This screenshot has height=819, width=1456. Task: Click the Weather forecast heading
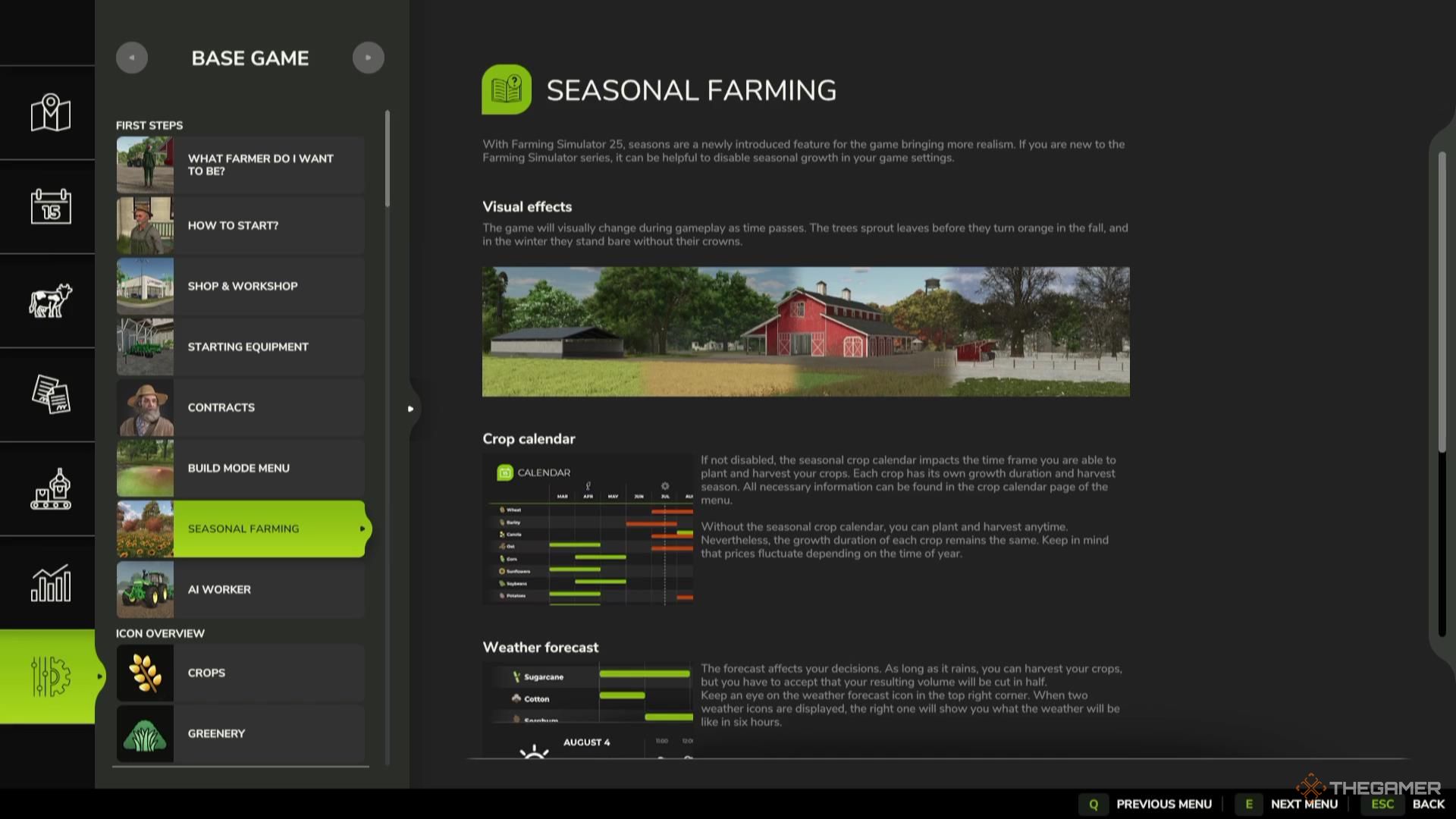click(x=541, y=648)
